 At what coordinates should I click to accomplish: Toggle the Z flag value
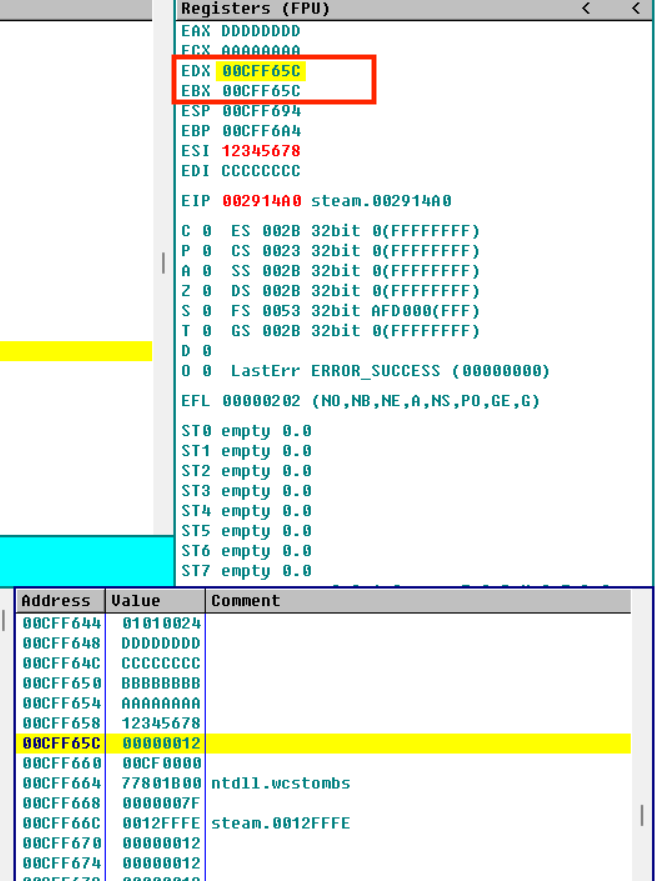point(206,291)
